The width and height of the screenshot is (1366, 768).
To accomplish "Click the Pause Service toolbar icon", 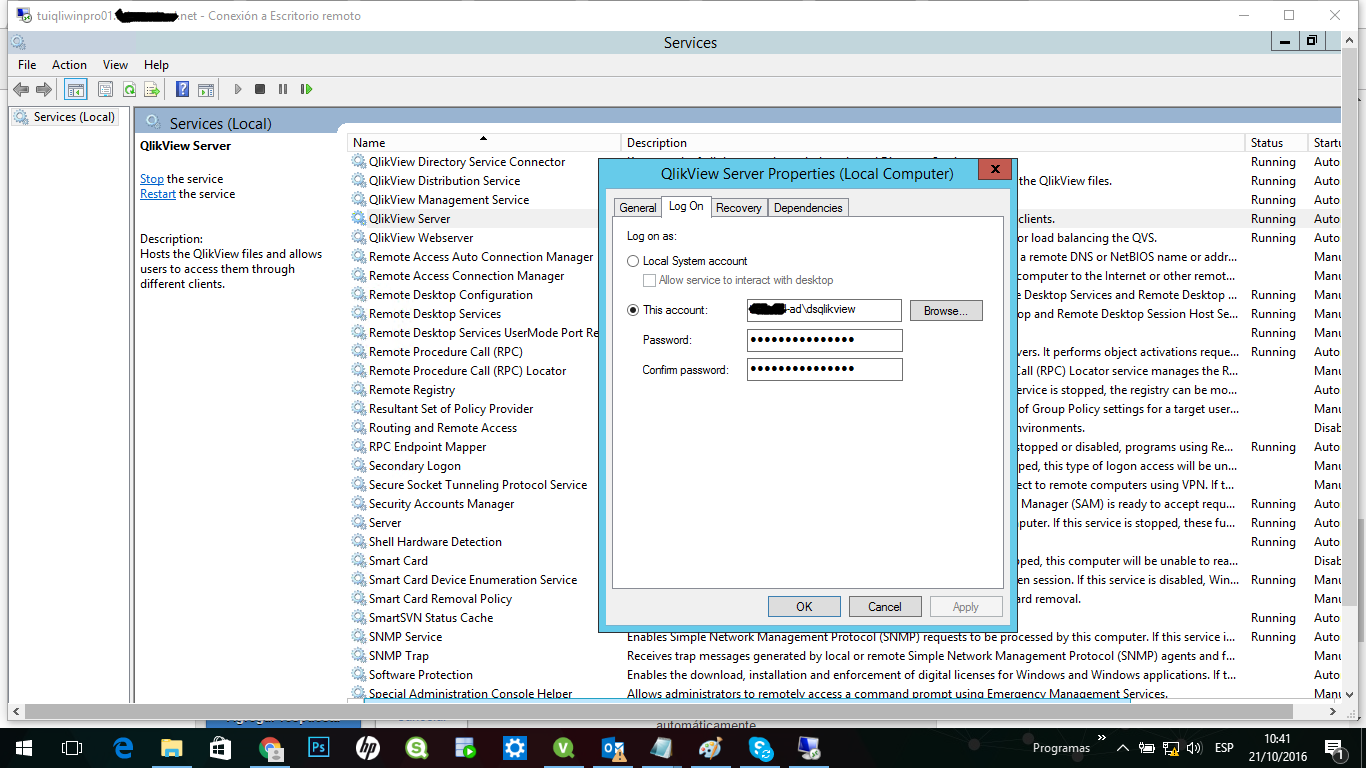I will pyautogui.click(x=283, y=89).
